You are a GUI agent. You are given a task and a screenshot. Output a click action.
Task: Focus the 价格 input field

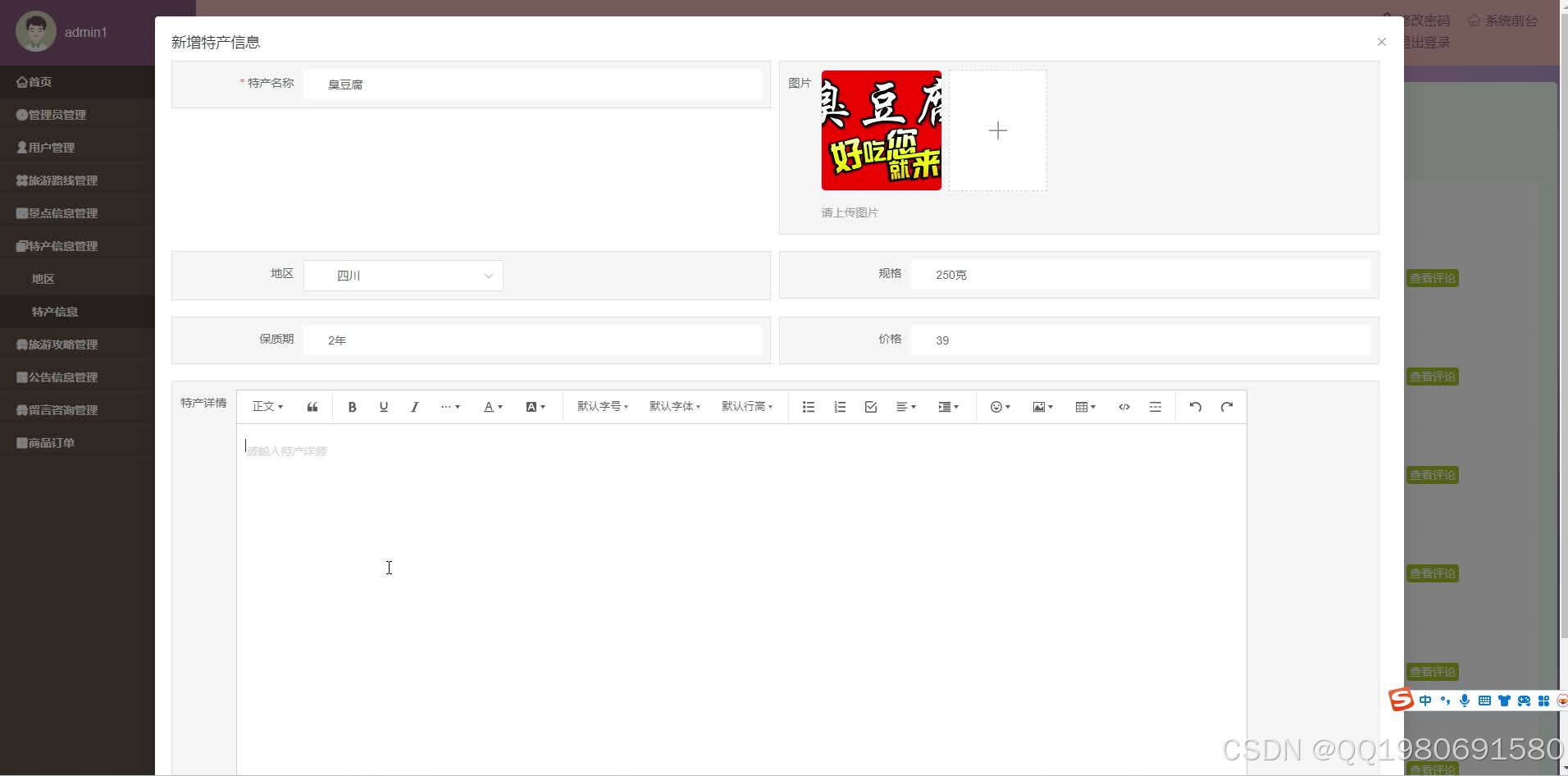(1140, 340)
